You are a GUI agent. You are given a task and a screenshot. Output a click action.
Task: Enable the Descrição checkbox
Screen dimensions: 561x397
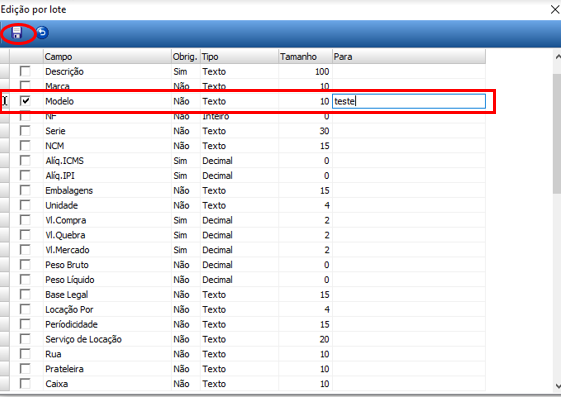pyautogui.click(x=25, y=71)
